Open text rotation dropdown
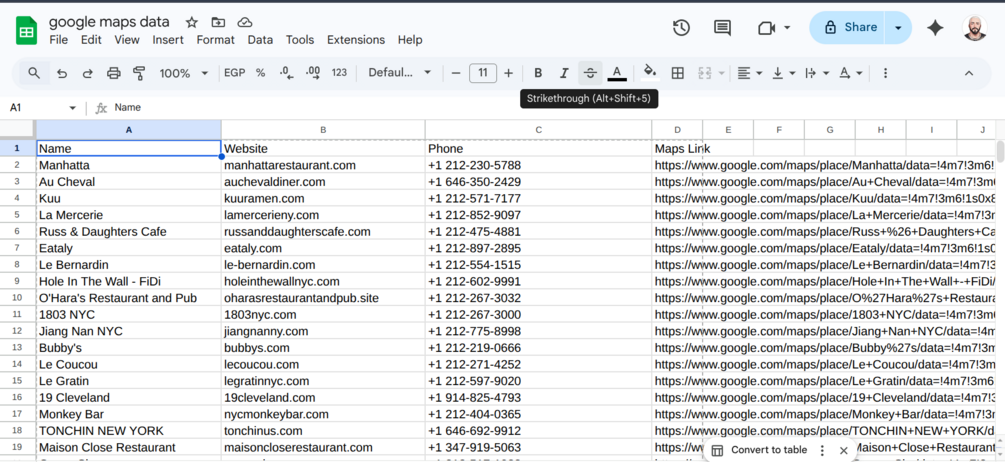The image size is (1005, 462). click(x=851, y=73)
